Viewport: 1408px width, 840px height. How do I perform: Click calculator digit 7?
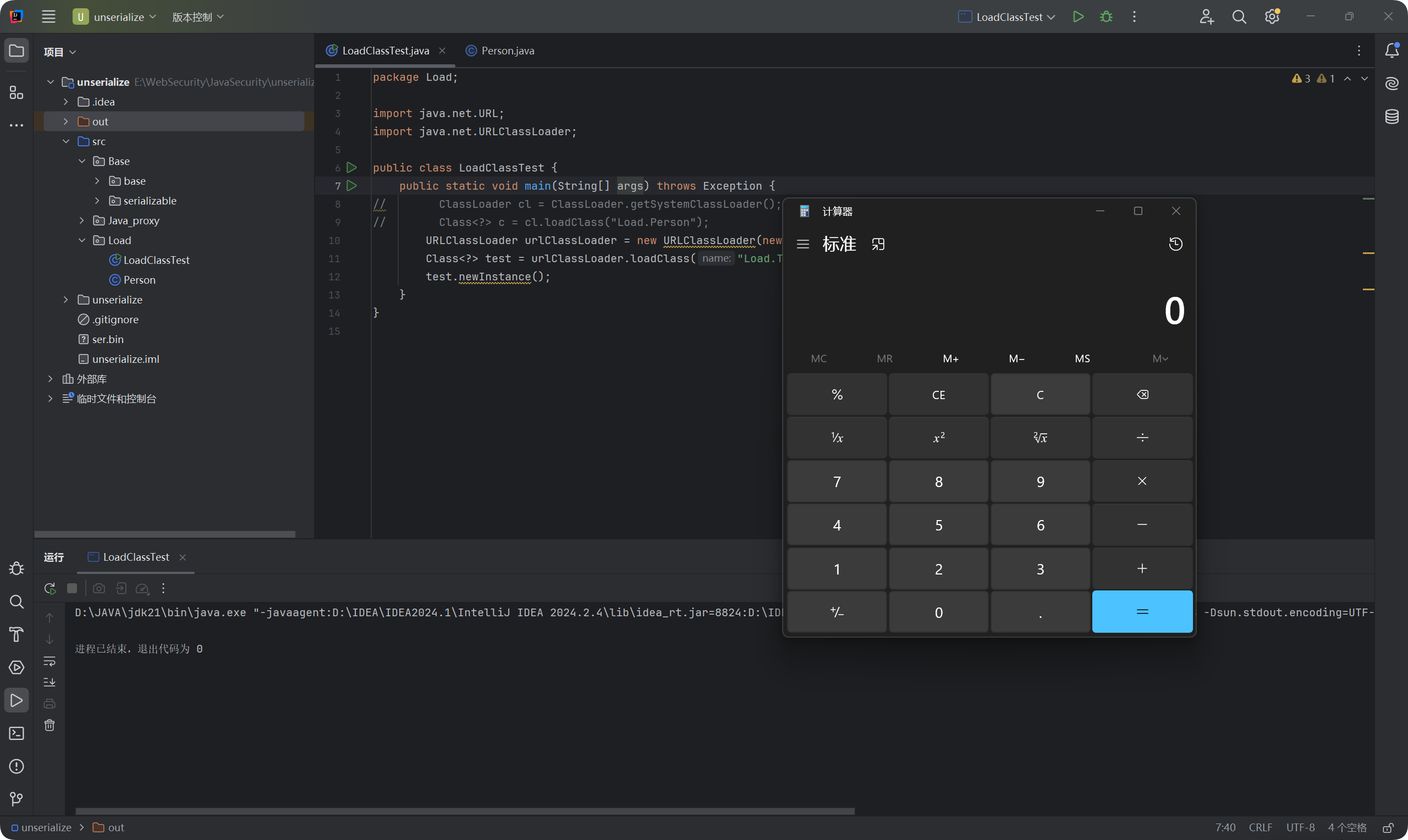837,481
